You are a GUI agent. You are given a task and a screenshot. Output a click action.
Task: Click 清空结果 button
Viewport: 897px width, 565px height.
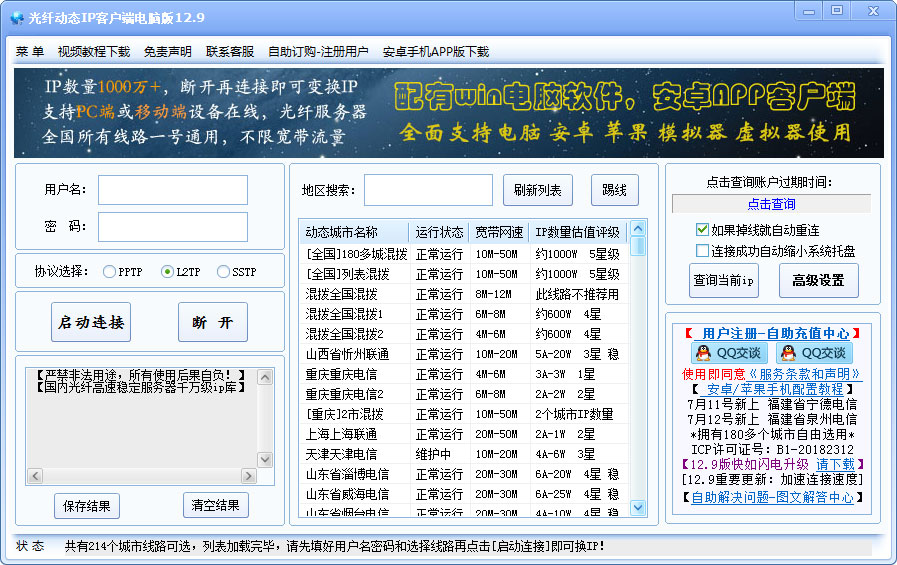coord(216,505)
